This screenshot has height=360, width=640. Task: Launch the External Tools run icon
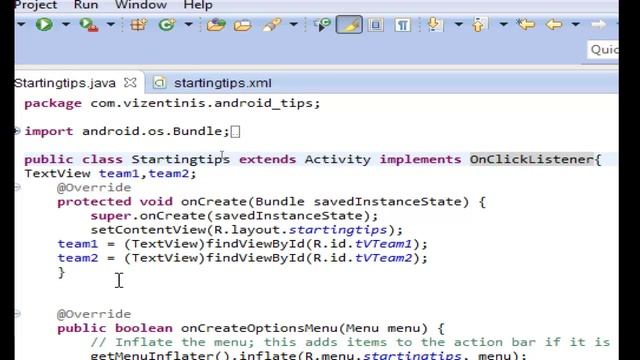[89, 25]
